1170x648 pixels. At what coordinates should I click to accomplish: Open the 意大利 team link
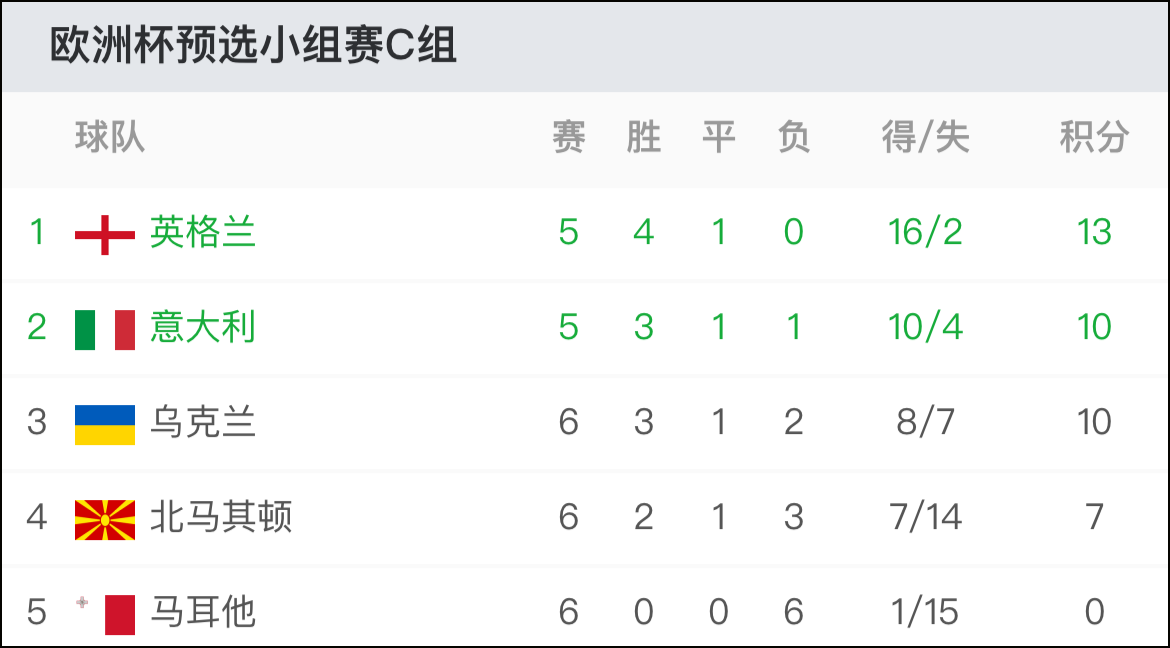[x=203, y=327]
